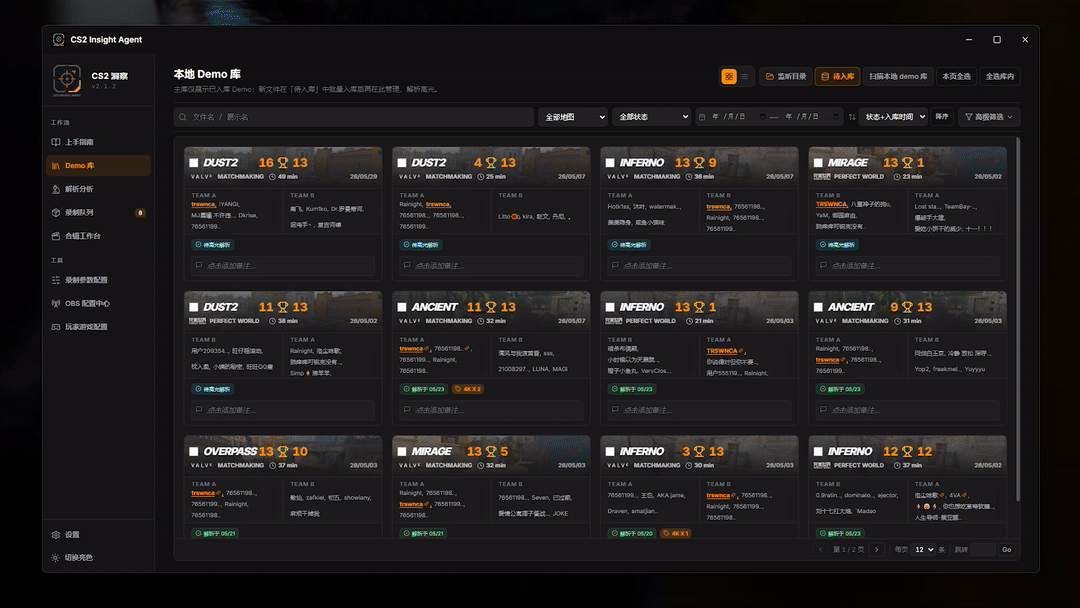This screenshot has width=1080, height=608.
Task: Toggle the 降序 sort order button
Action: point(942,117)
